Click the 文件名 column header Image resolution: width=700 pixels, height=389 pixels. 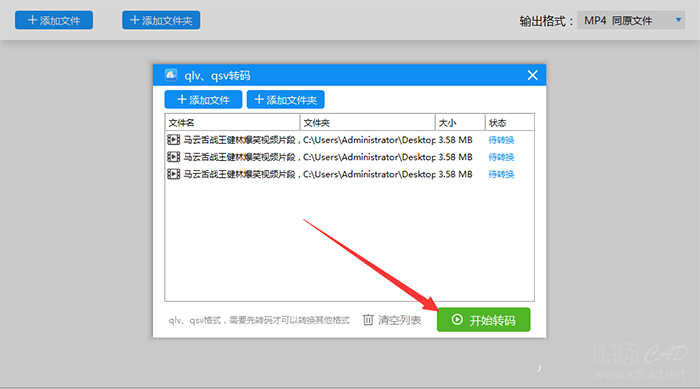232,122
